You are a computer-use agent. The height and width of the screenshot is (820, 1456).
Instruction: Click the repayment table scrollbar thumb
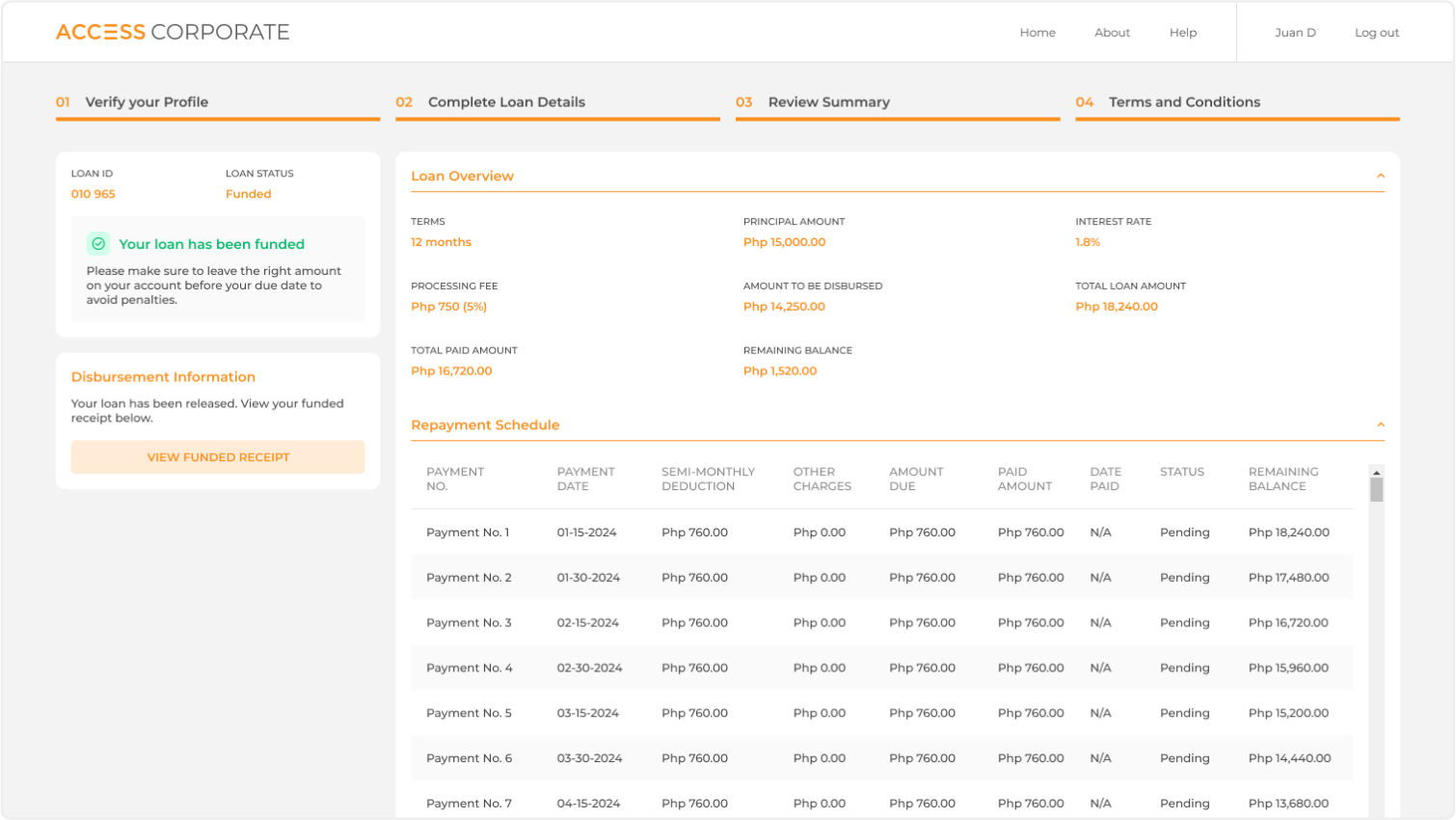[x=1377, y=490]
